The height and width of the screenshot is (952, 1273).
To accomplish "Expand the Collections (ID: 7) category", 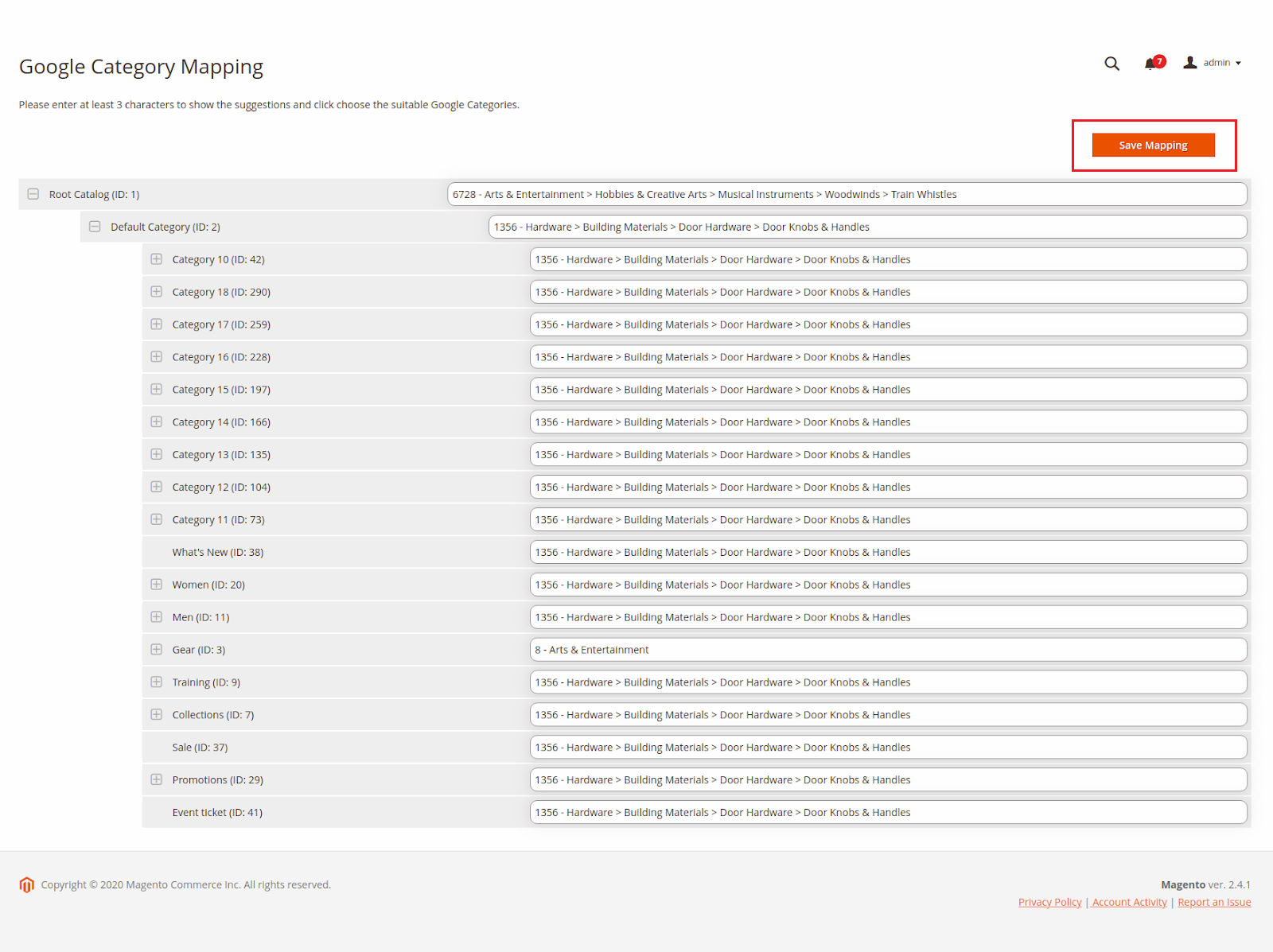I will [157, 715].
